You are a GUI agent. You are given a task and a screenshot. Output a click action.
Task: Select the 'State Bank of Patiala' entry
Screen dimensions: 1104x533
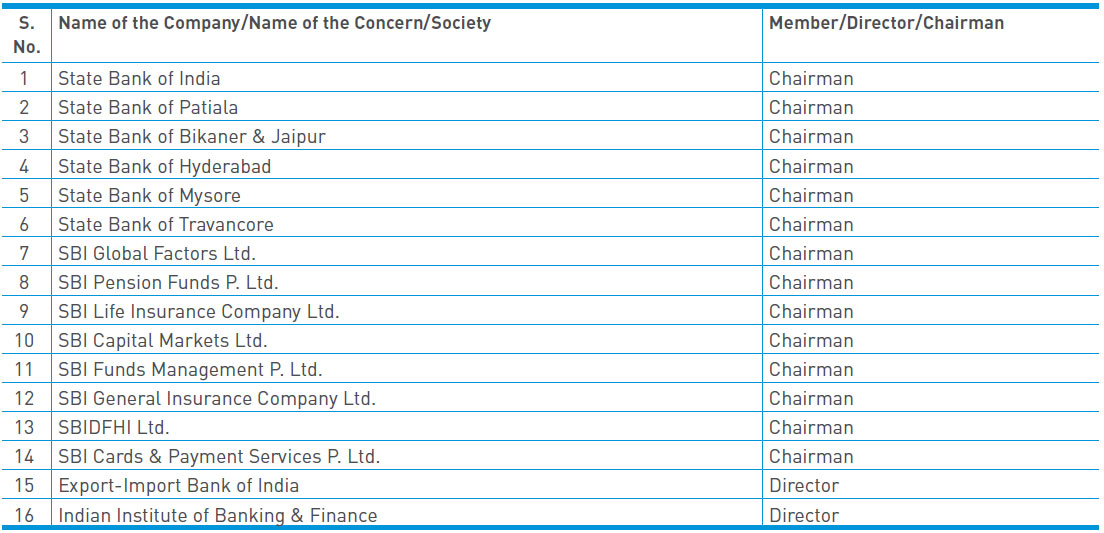(x=148, y=108)
